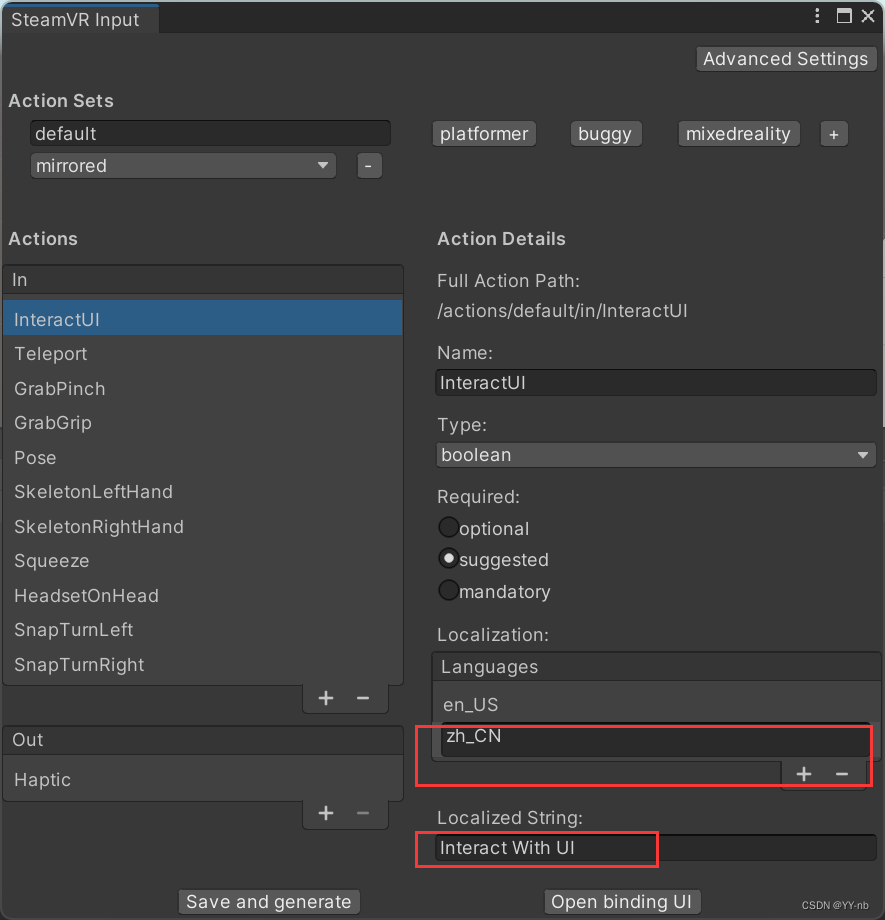Open the mirrored usage dropdown
The height and width of the screenshot is (920, 885).
click(183, 166)
